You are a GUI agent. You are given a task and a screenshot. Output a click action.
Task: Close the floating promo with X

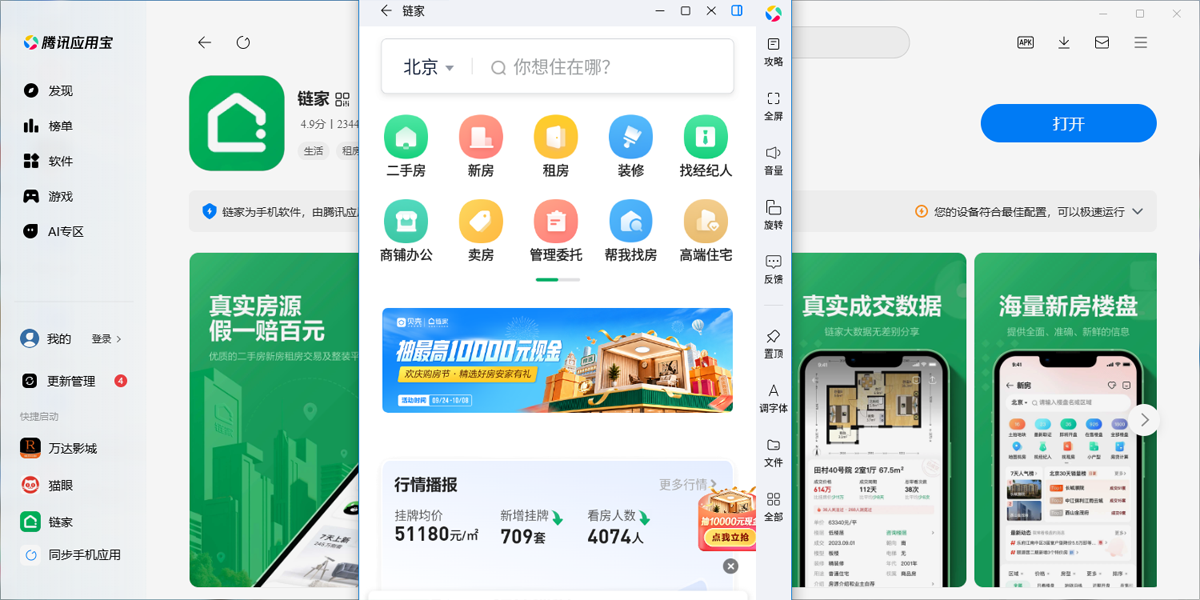tap(731, 566)
